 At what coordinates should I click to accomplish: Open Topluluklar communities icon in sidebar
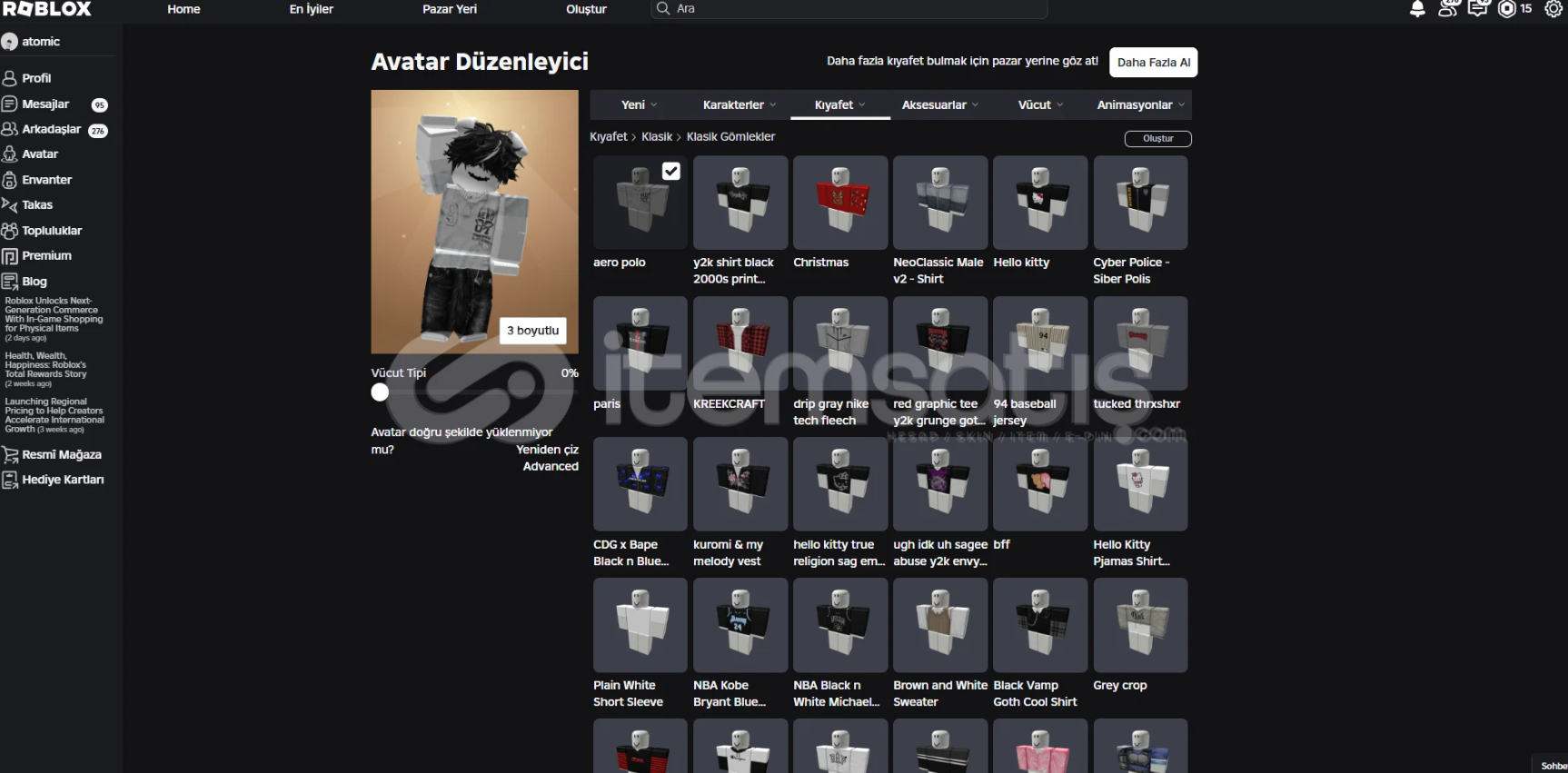(x=10, y=231)
